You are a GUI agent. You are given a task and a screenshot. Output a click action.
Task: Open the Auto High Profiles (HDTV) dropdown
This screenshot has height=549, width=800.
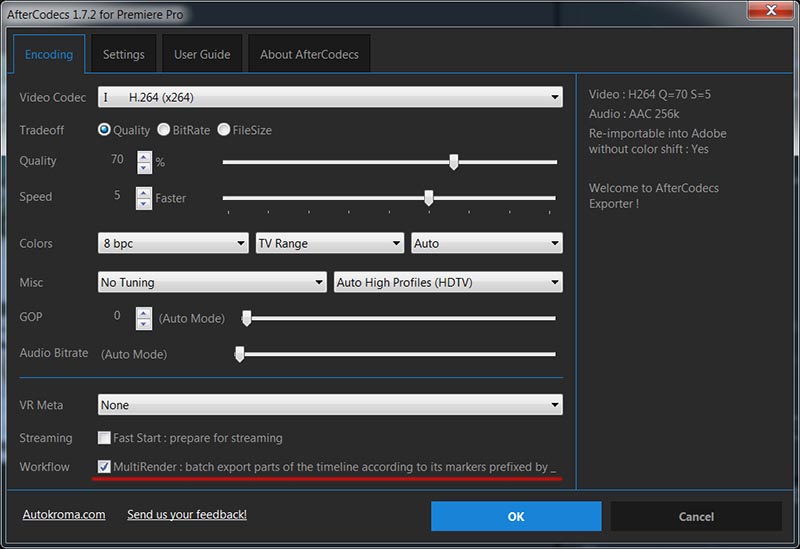[448, 282]
